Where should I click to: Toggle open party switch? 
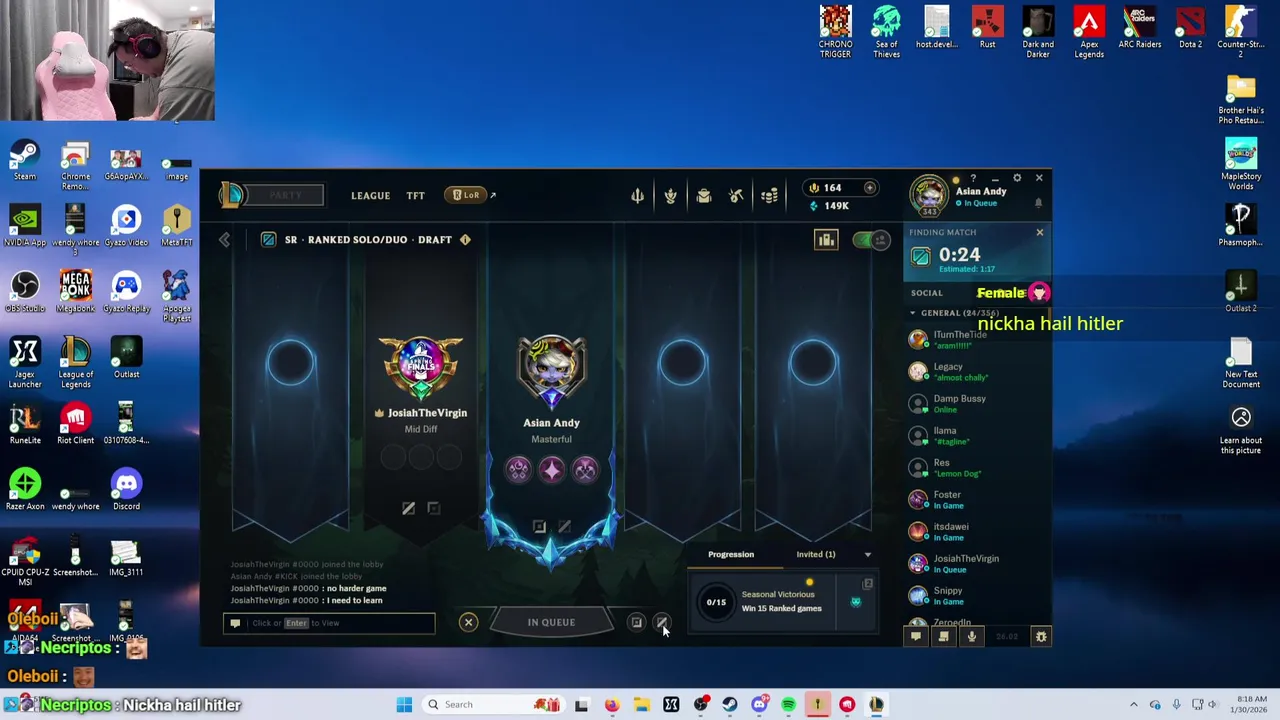(871, 240)
